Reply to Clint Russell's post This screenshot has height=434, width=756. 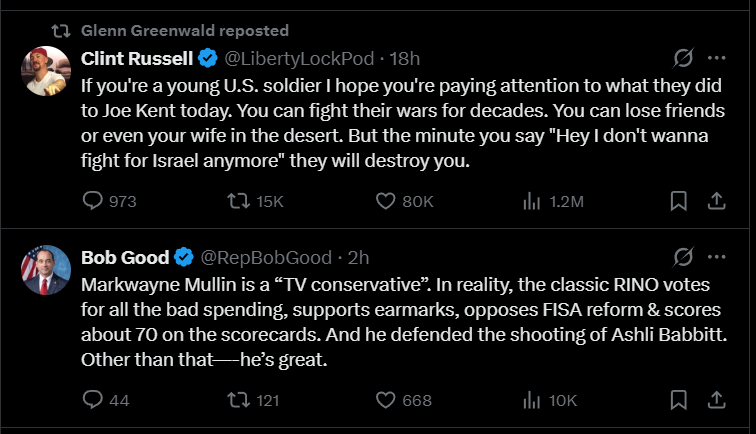point(93,201)
